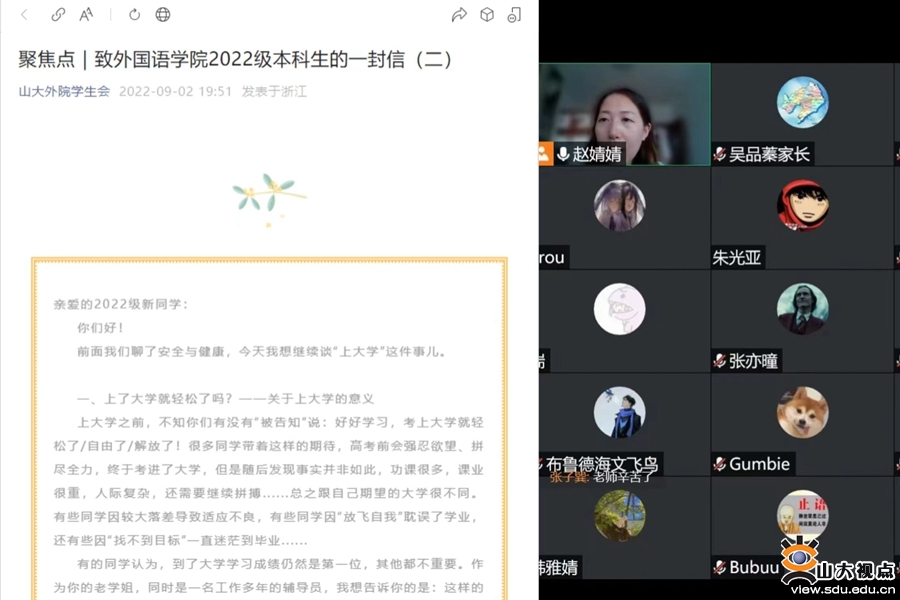This screenshot has height=600, width=900.
Task: Click muted mic icon beside 张亦瞳
Action: tap(719, 361)
